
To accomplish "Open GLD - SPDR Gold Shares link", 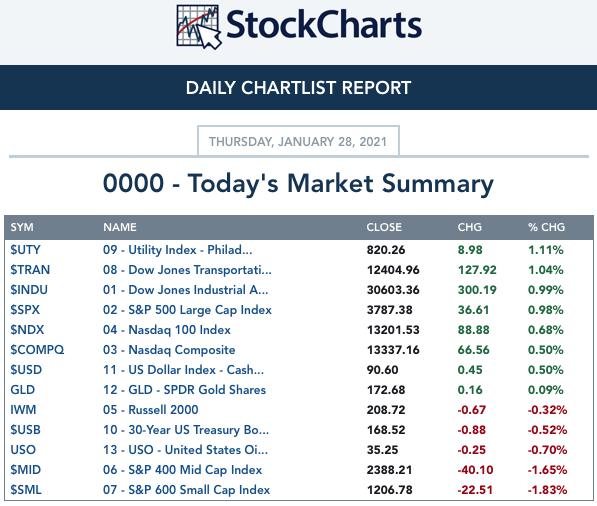I will click(184, 389).
